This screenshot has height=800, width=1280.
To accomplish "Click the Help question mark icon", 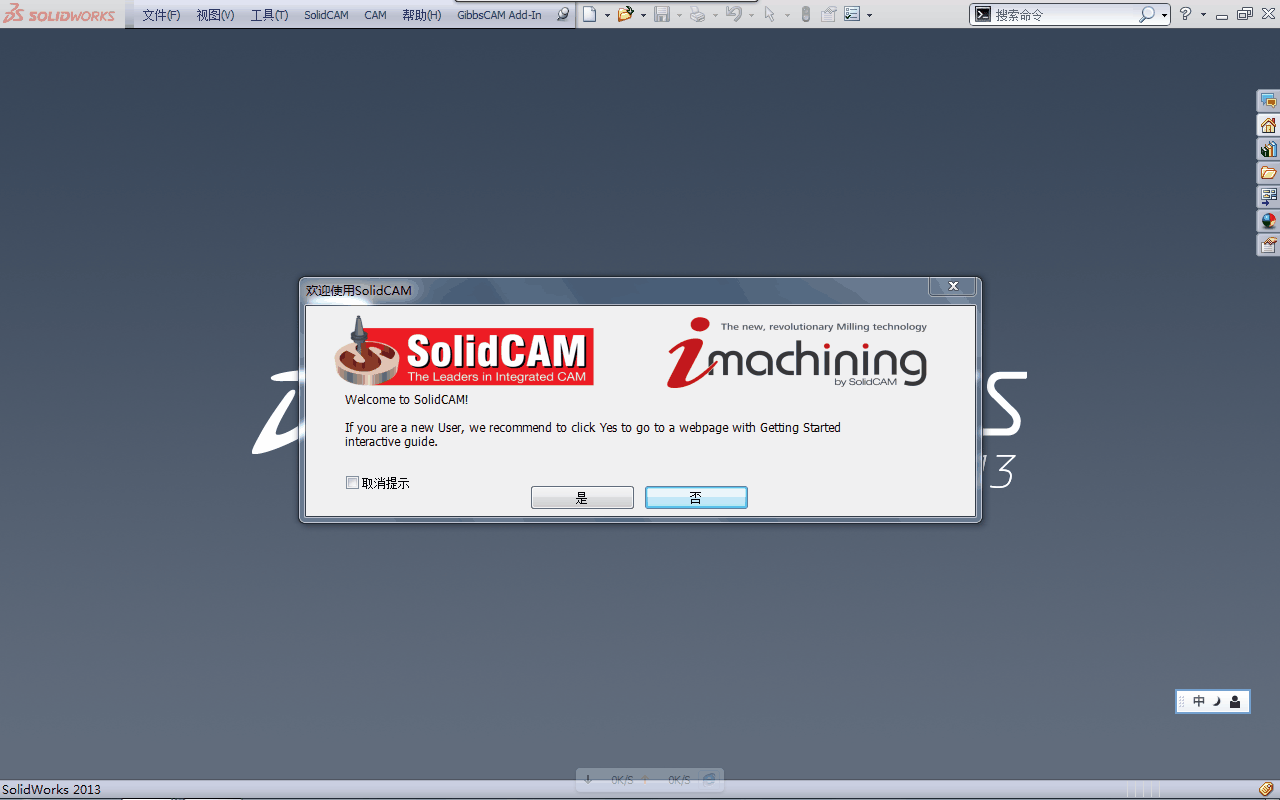I will click(x=1186, y=14).
